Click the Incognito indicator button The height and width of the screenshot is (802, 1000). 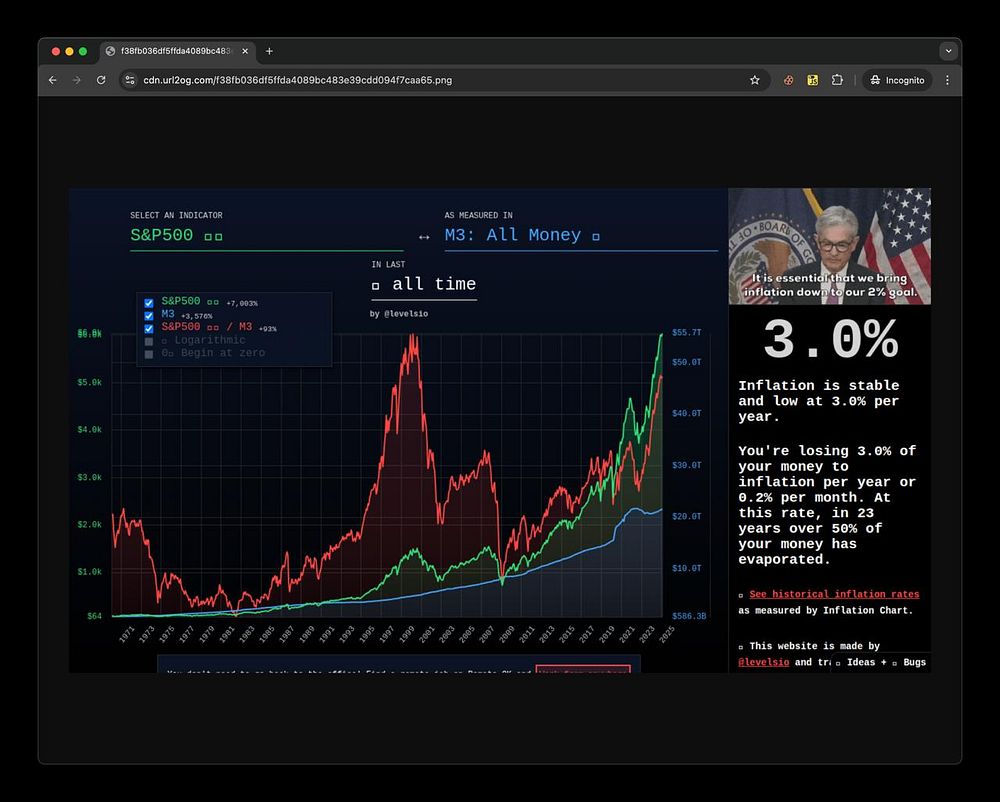(897, 80)
